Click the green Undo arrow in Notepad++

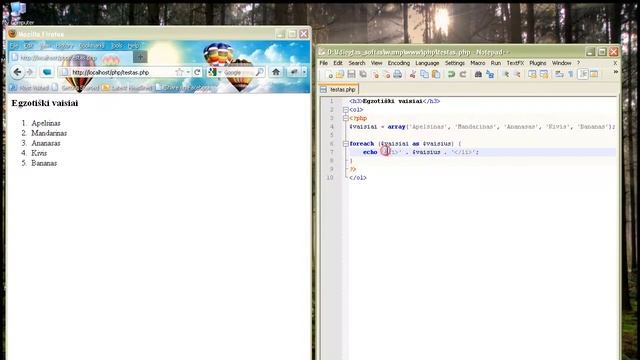(x=451, y=74)
